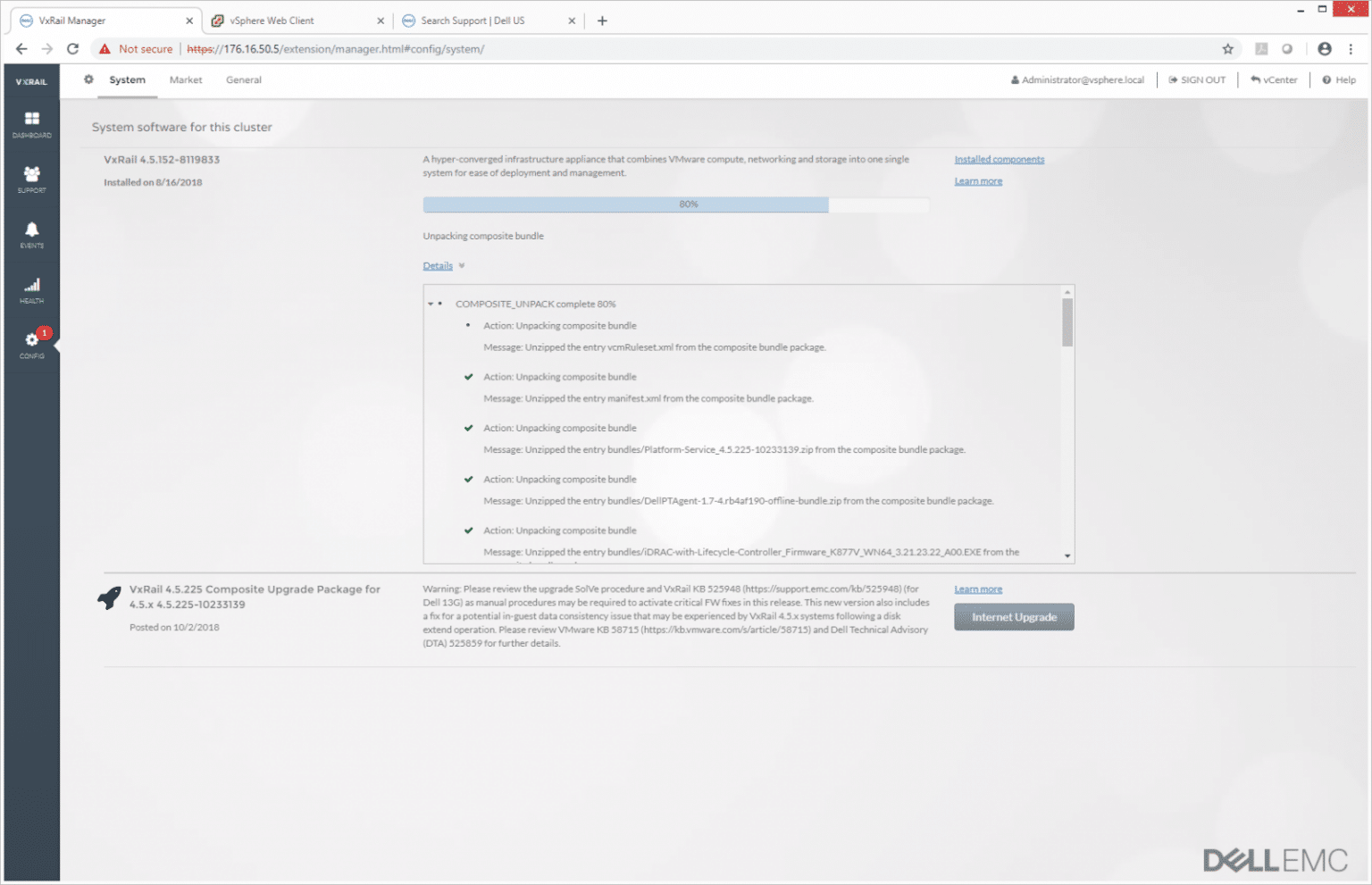Open the Installed components link

click(999, 159)
